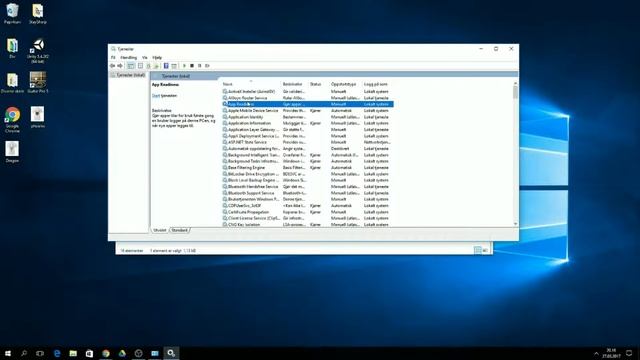Select the ASP.NET State Service row
This screenshot has width=640, height=360.
coord(308,142)
